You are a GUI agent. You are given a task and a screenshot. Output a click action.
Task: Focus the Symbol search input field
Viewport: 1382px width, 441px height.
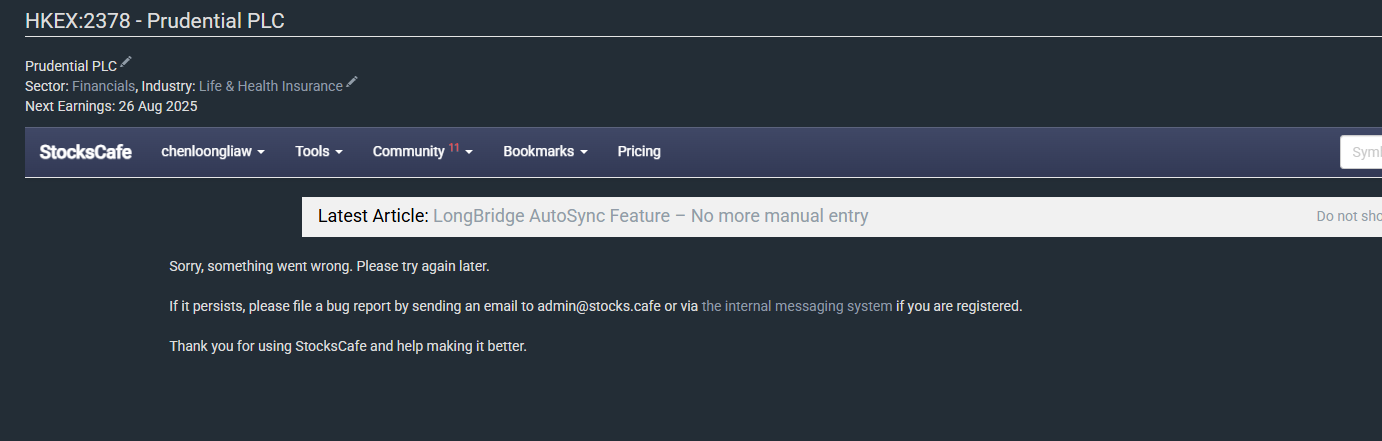pyautogui.click(x=1361, y=152)
